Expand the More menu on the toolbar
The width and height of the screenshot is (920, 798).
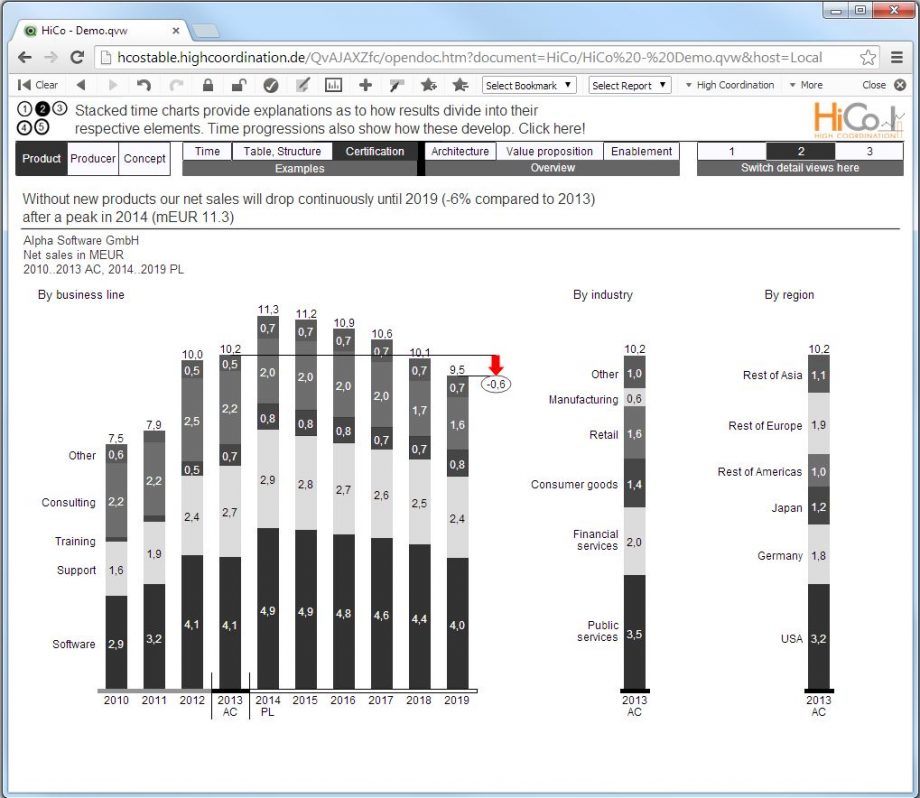coord(809,85)
